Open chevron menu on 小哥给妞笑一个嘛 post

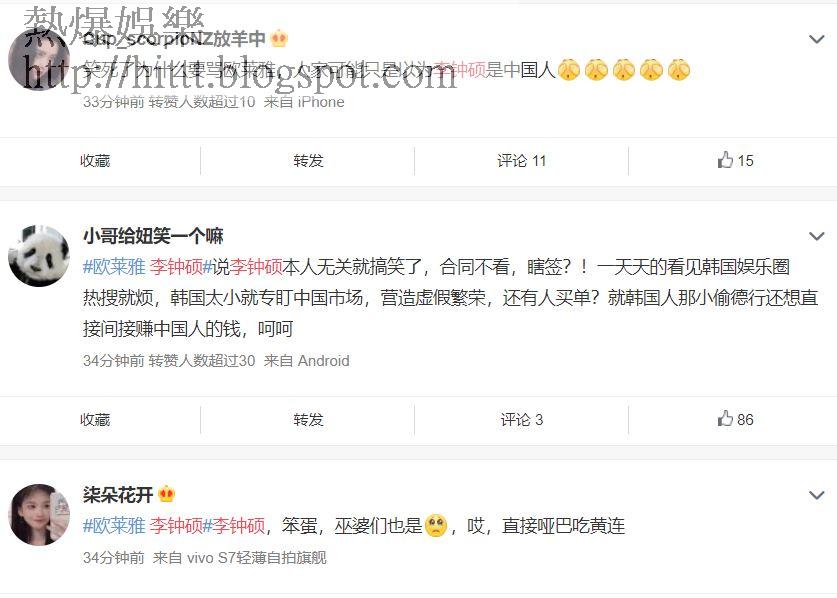point(817,236)
